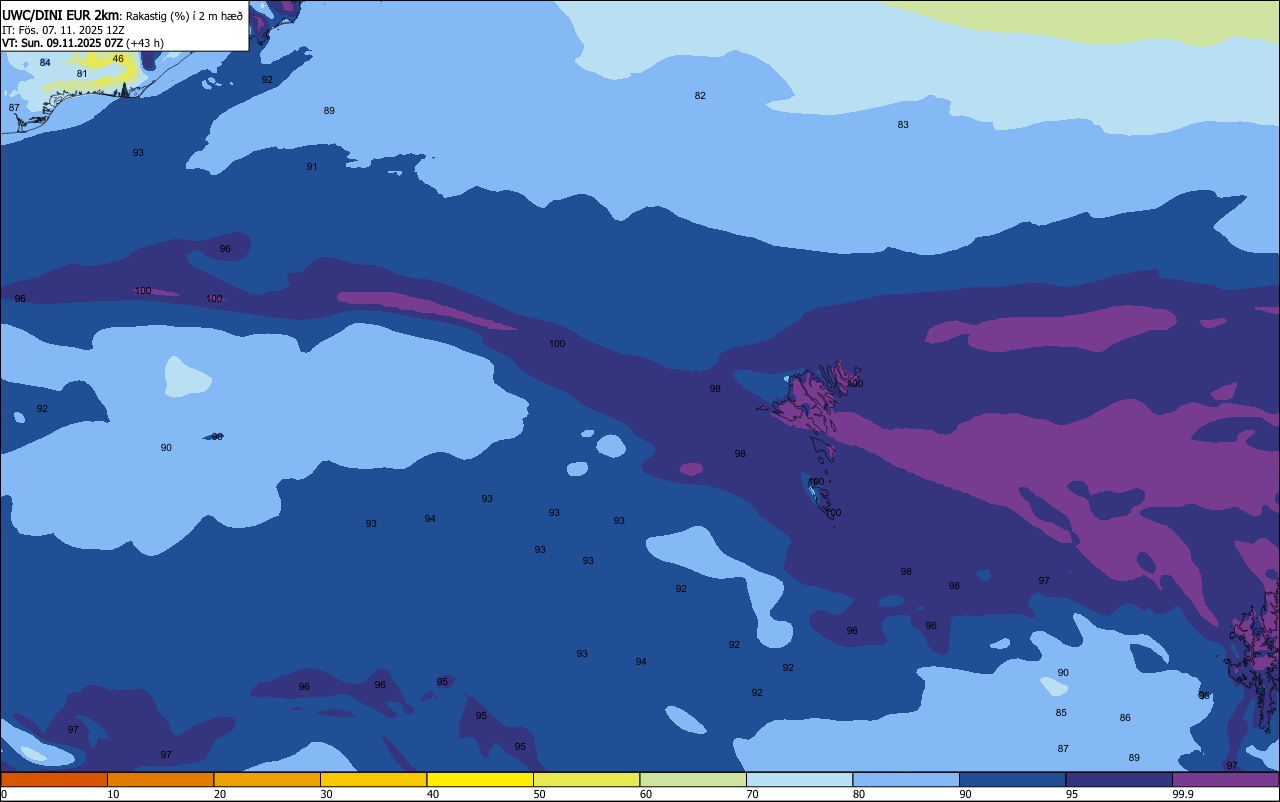
Task: Click the legend tick label '70'
Action: coord(752,794)
